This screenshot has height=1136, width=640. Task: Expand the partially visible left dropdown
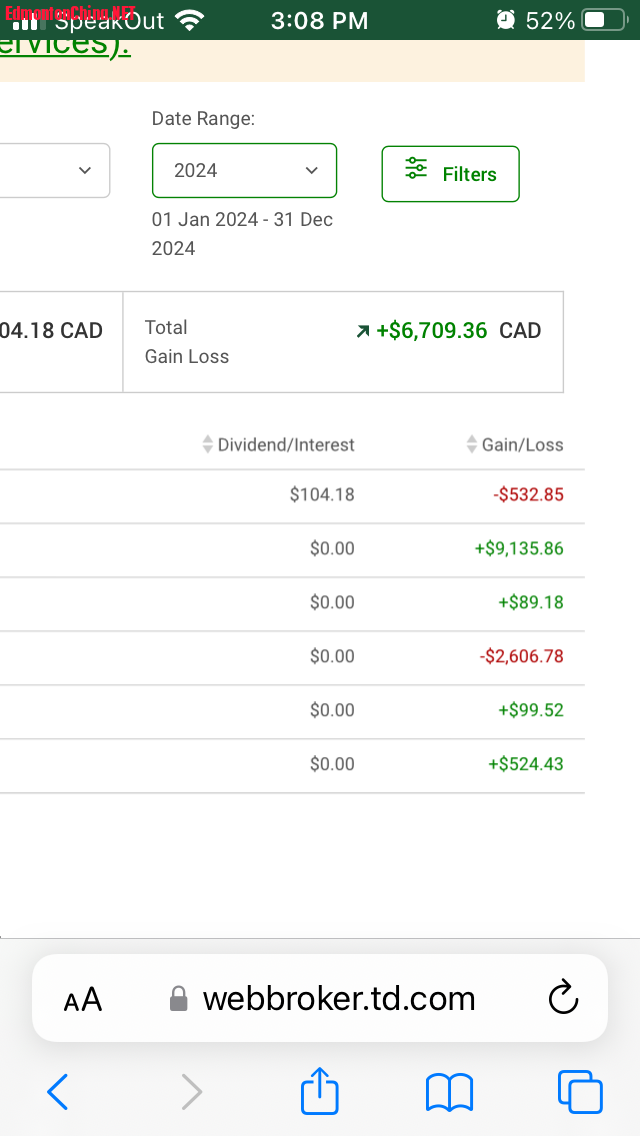(x=55, y=170)
